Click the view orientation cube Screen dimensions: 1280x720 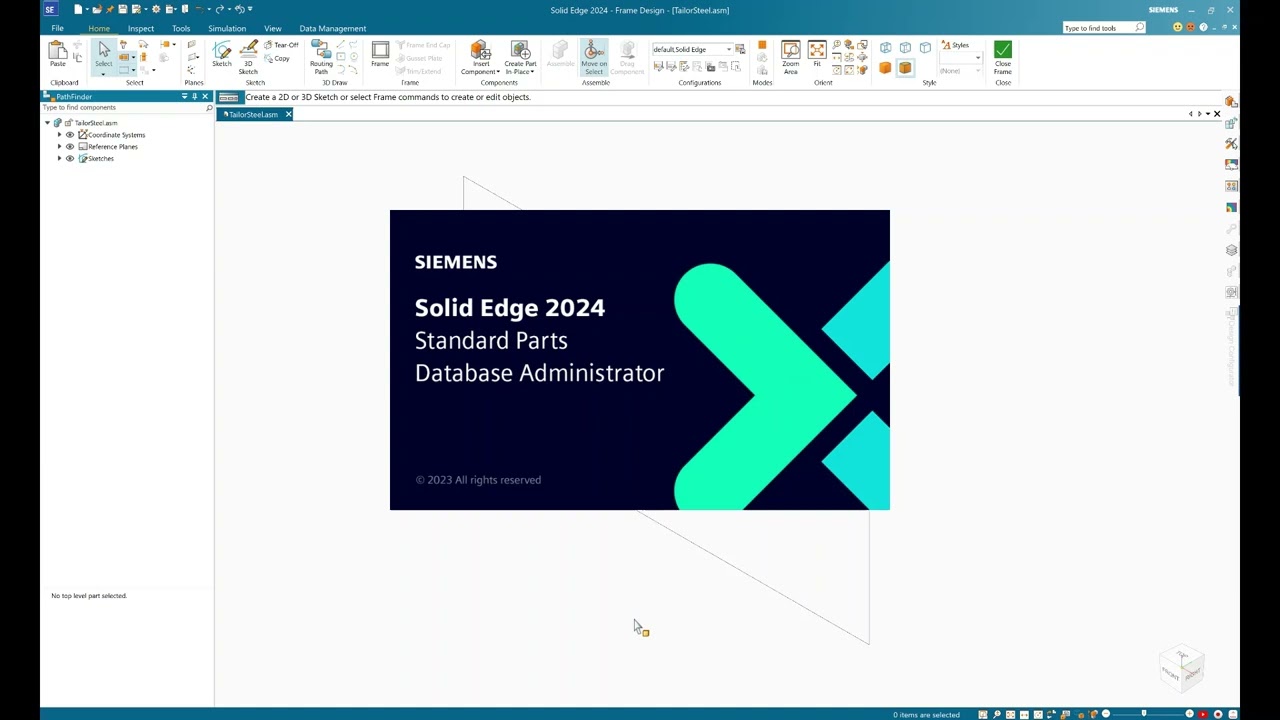pyautogui.click(x=1182, y=667)
